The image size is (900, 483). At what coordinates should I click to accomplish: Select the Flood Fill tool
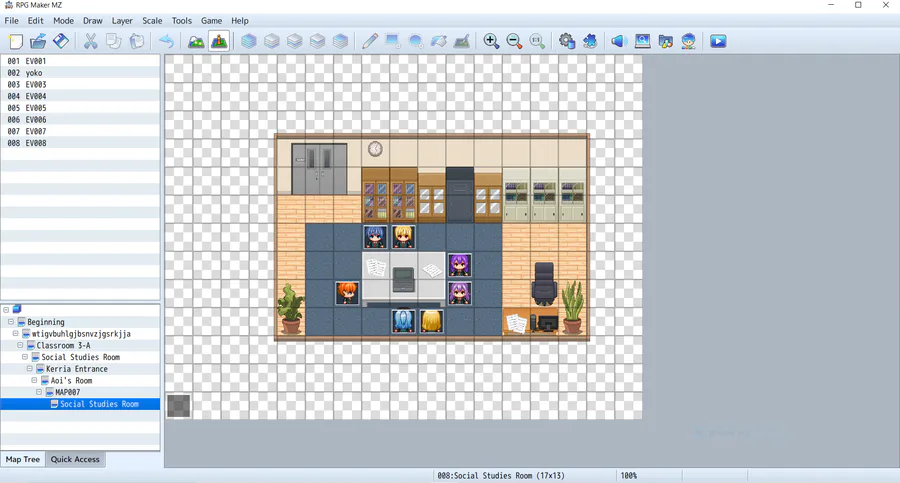point(439,41)
